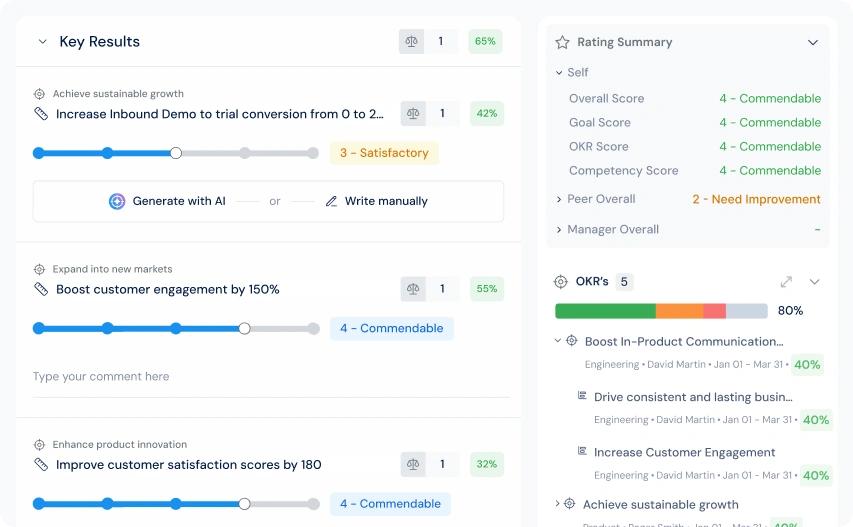
Task: Click the 3 - Satisfactory rating label
Action: click(384, 153)
